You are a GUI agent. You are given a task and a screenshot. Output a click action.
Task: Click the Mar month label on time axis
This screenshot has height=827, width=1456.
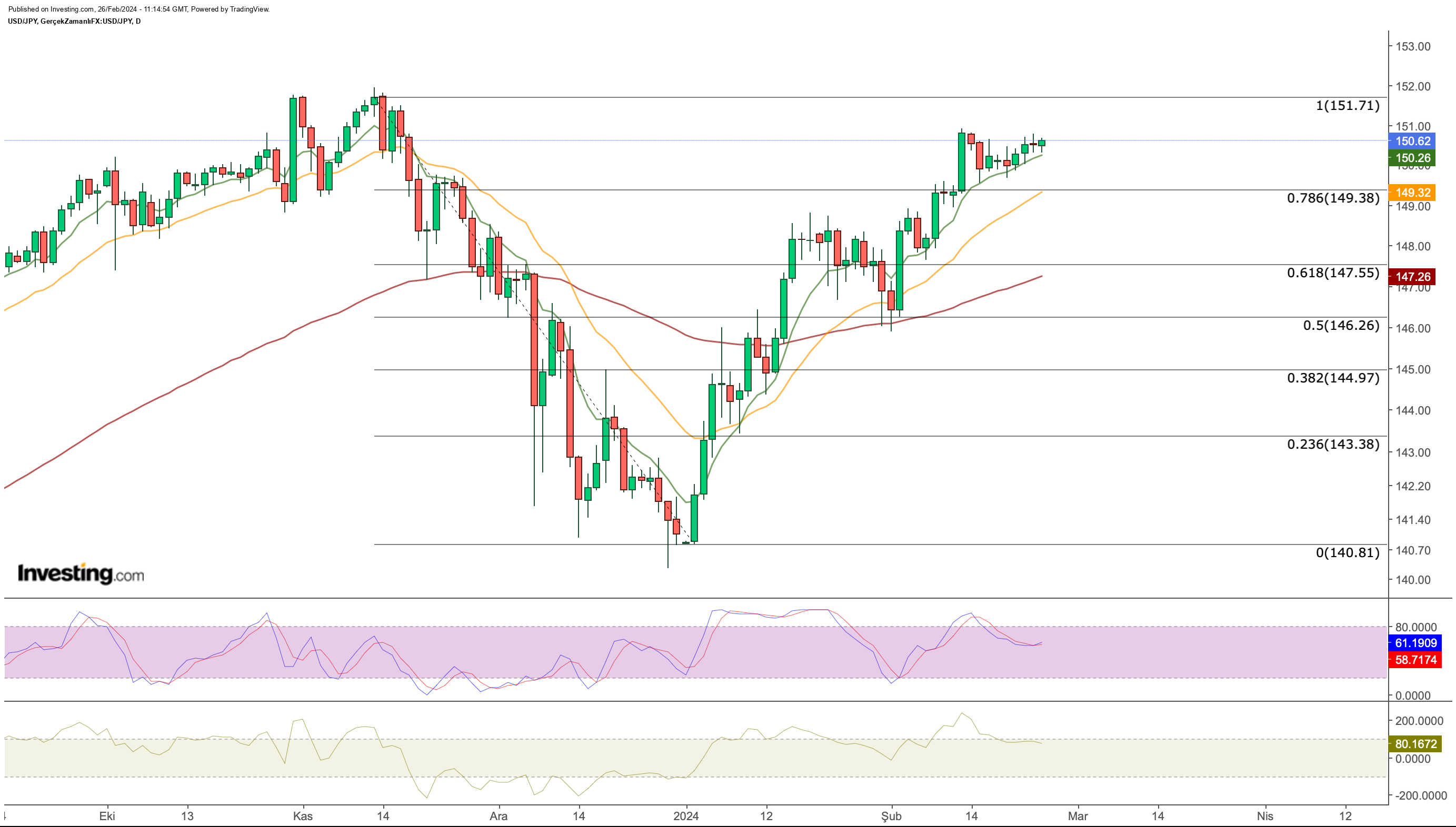tap(1078, 816)
